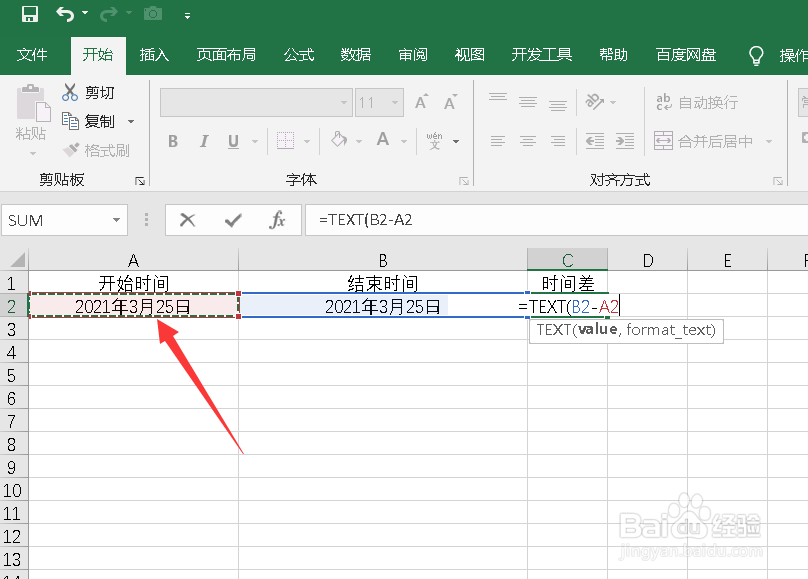Click the 合并后居中 merge button

click(x=703, y=141)
